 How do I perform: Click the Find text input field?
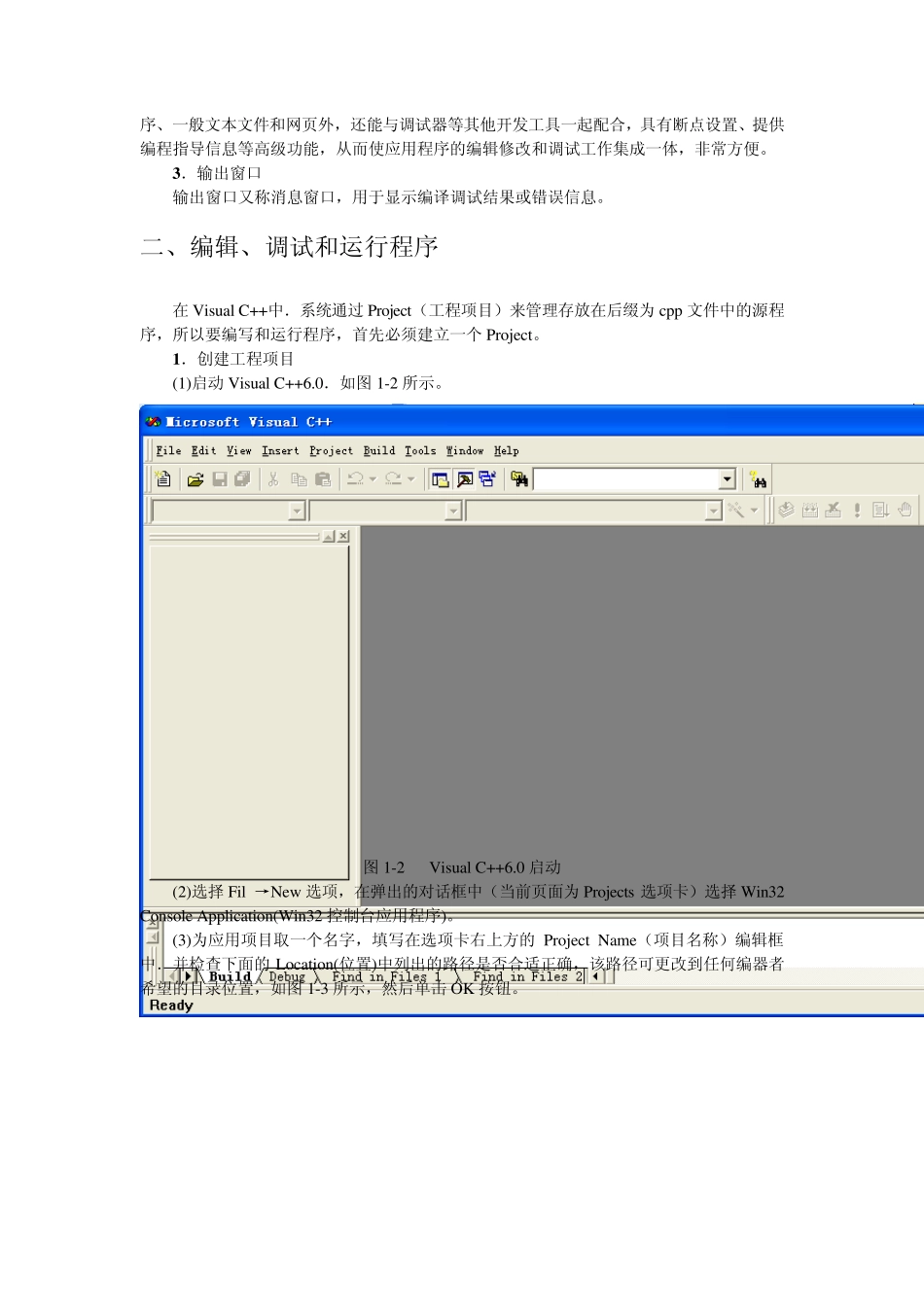coord(626,479)
